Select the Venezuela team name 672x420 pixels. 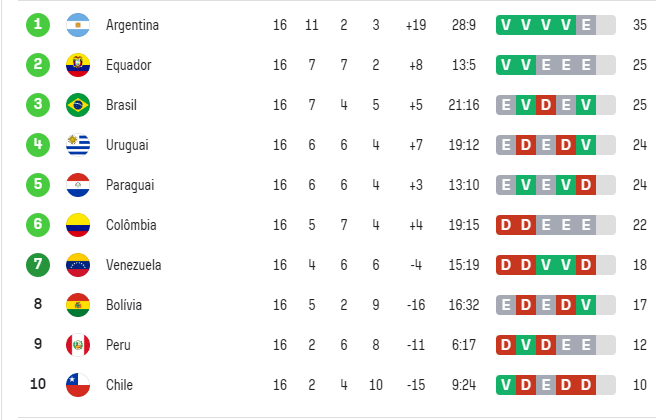coord(133,265)
